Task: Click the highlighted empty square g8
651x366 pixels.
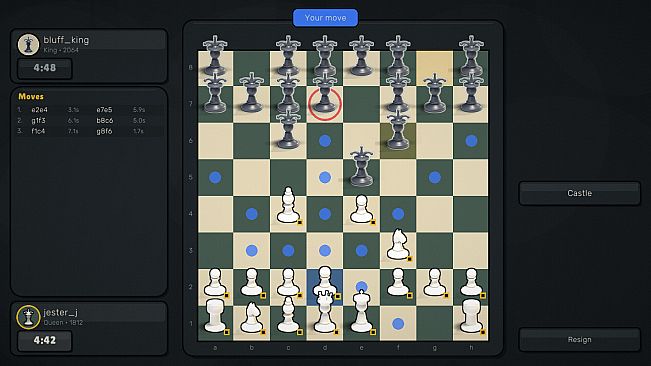Action: click(x=434, y=68)
